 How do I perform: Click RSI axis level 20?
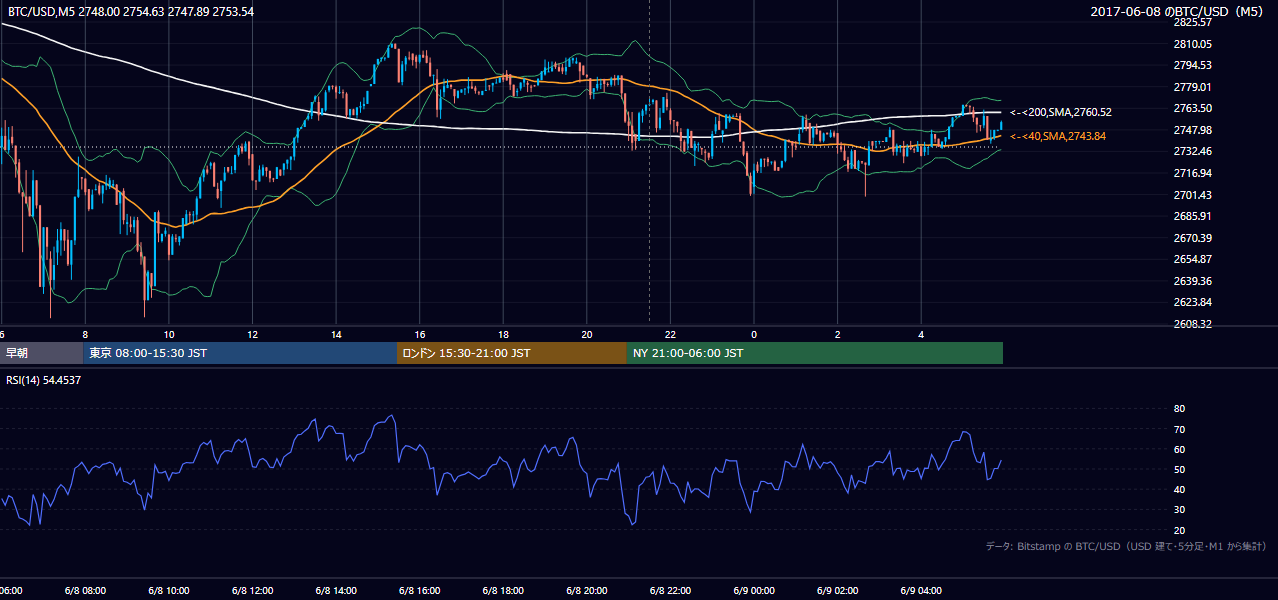1179,530
